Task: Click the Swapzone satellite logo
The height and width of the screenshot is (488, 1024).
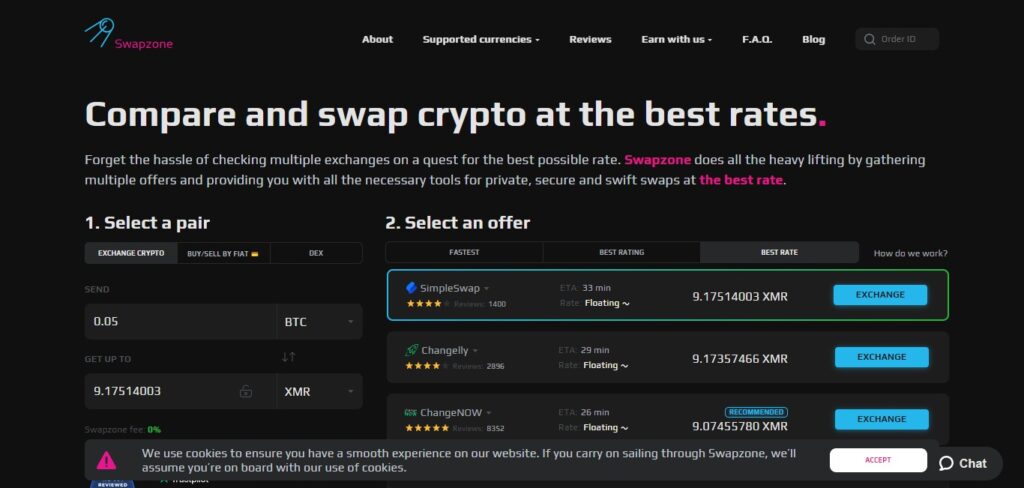Action: tap(100, 33)
